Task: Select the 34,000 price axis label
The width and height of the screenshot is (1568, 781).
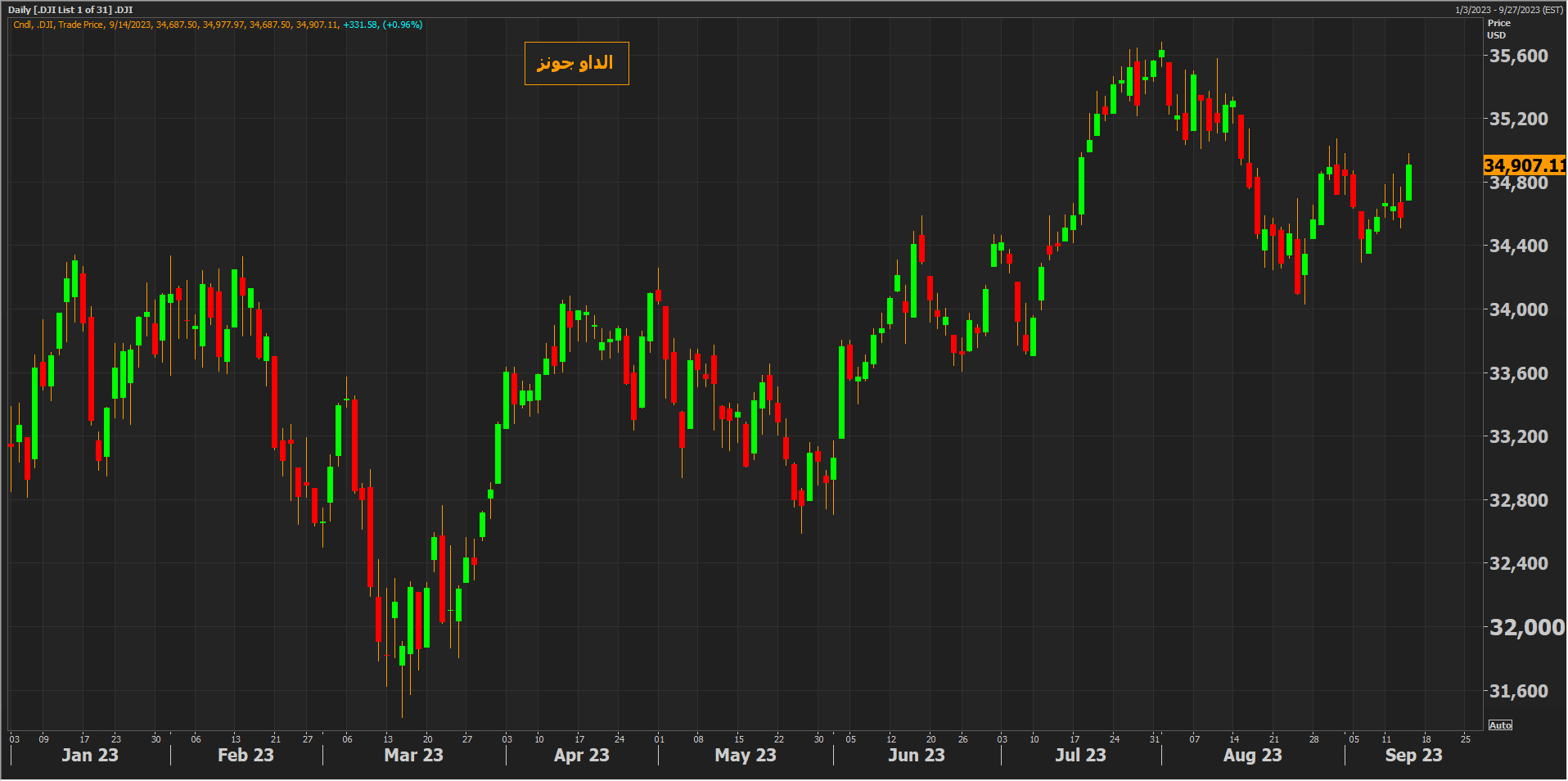Action: tap(1518, 309)
